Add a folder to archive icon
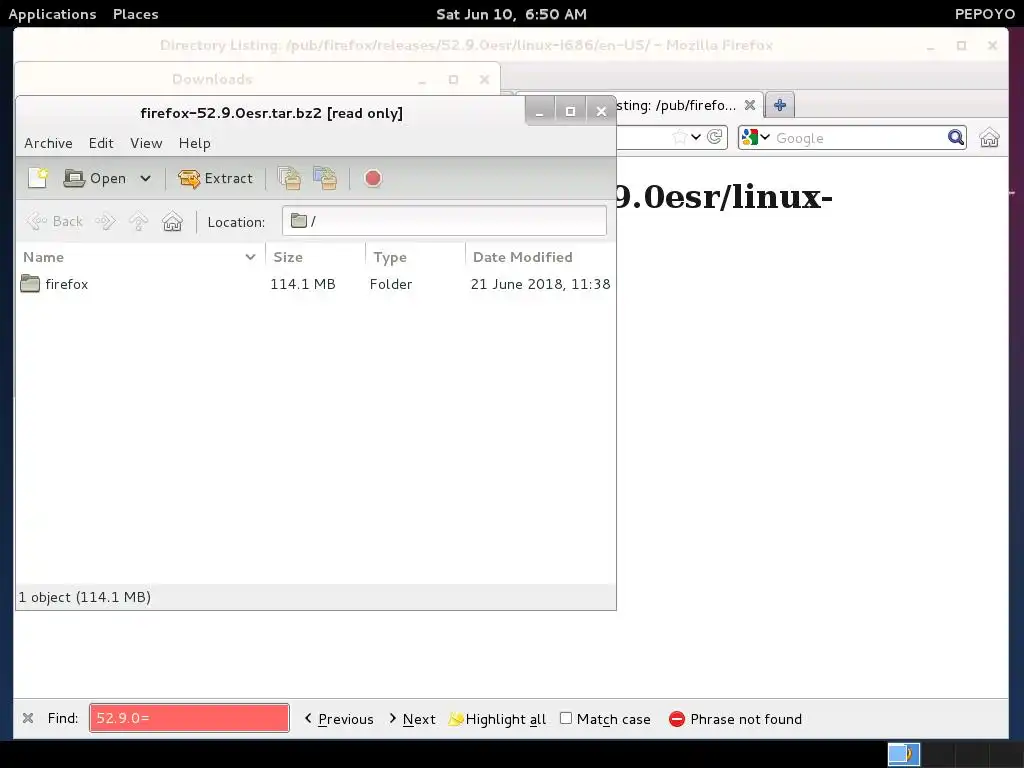The image size is (1024, 768). tap(325, 178)
